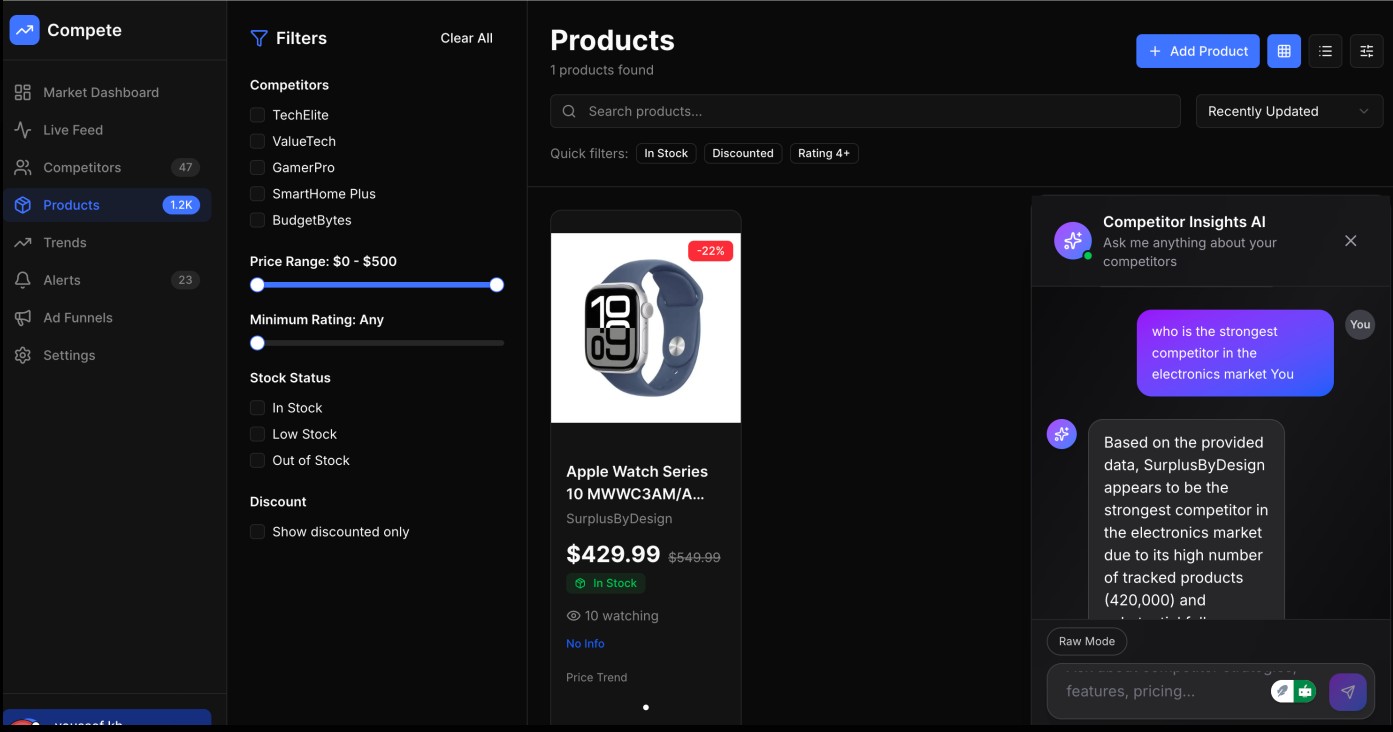The width and height of the screenshot is (1393, 732).
Task: Click the -22% discount badge
Action: click(711, 251)
